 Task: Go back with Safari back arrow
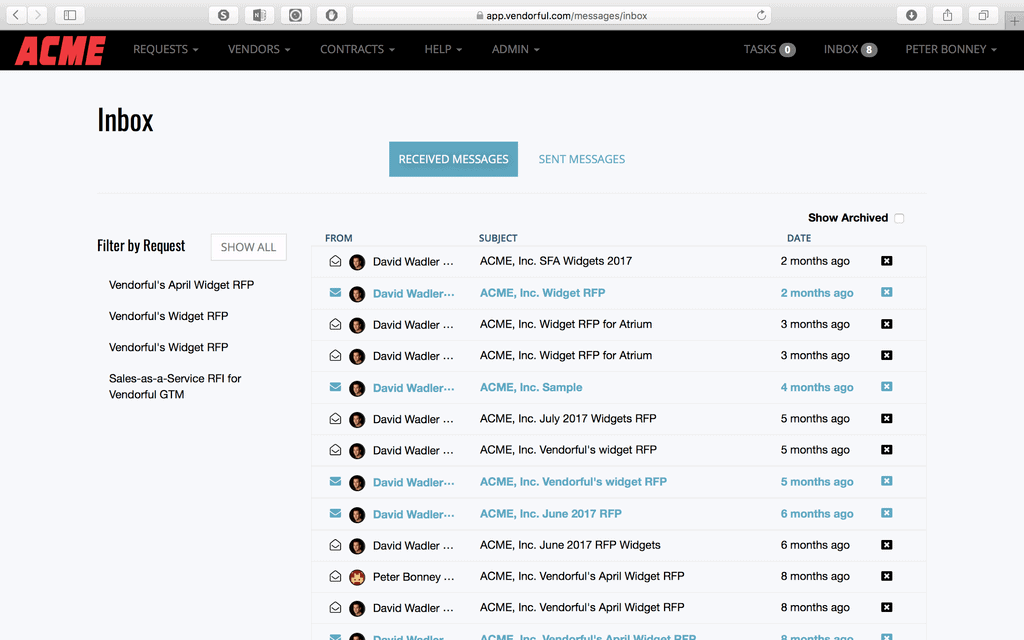(16, 15)
